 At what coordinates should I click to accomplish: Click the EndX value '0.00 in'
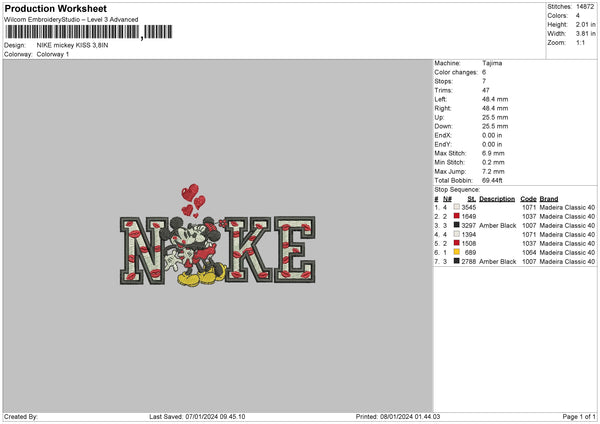[492, 135]
